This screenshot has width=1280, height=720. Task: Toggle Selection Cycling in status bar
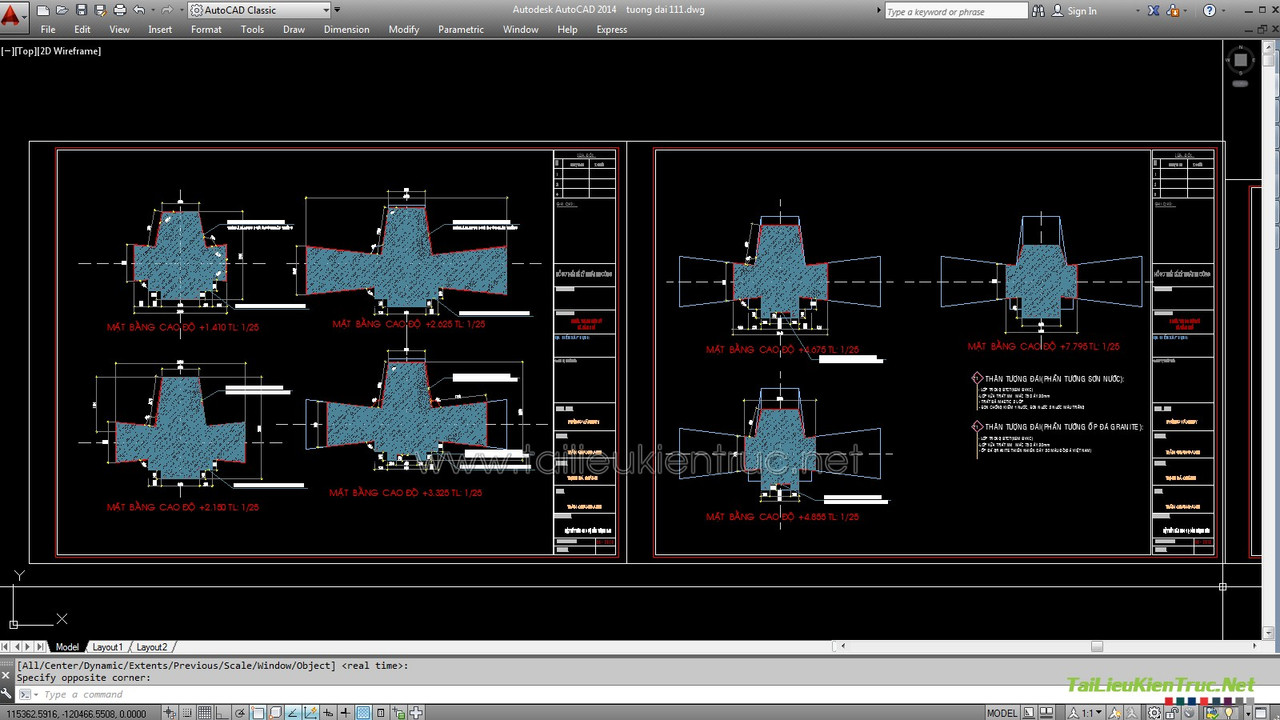pos(398,712)
